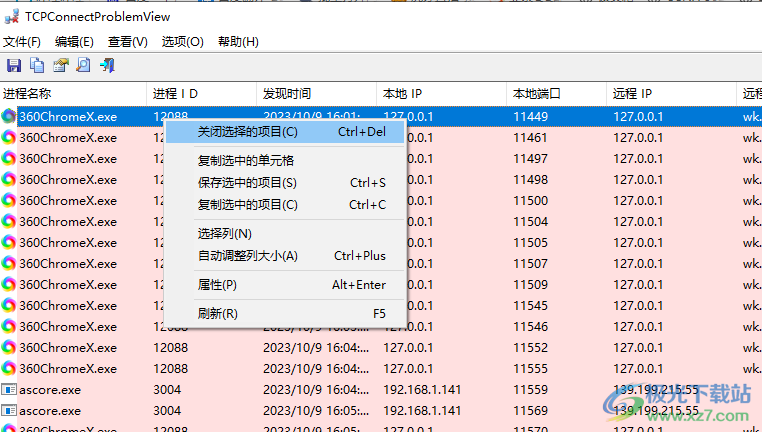Viewport: 762px width, 432px height.
Task: Open the 选项(O) menu
Action: pos(182,42)
